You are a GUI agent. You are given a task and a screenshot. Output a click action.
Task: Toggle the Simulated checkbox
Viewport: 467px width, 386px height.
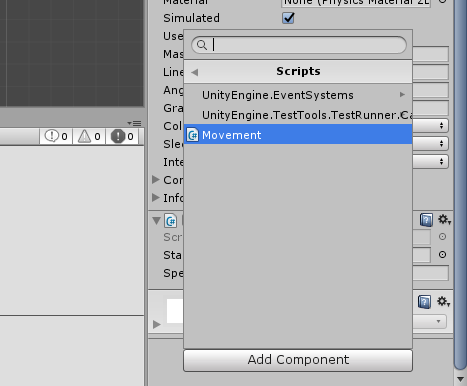pyautogui.click(x=288, y=18)
